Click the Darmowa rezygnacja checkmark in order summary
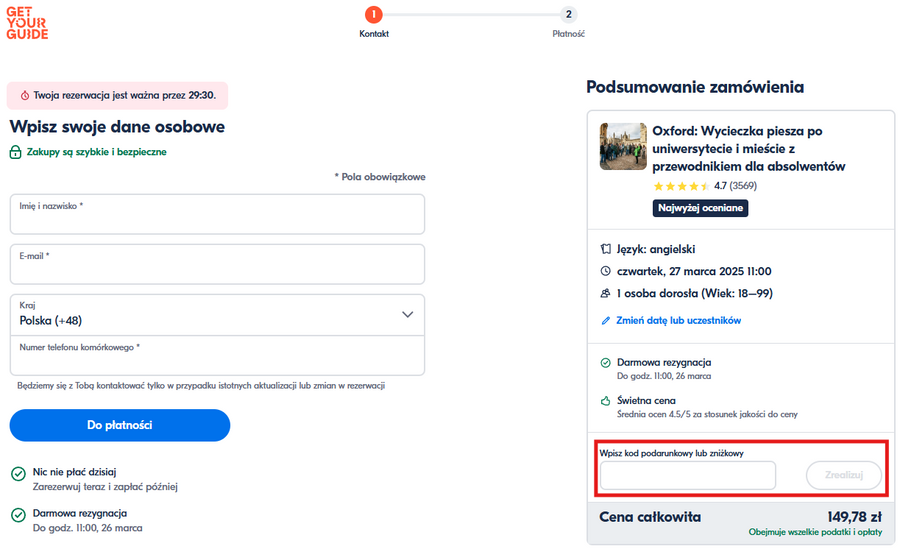This screenshot has height=549, width=900. (x=604, y=363)
